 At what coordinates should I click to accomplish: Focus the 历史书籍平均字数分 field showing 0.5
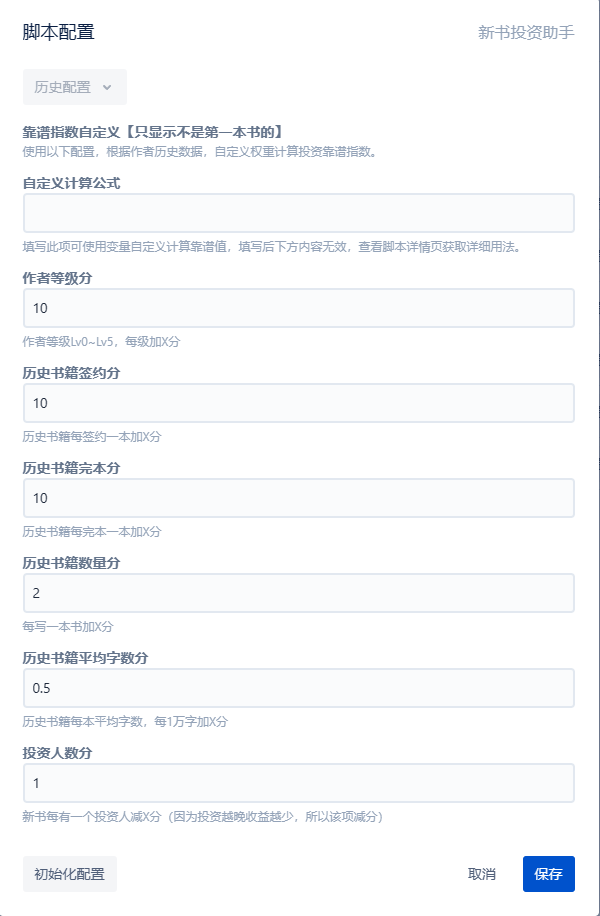click(x=298, y=688)
